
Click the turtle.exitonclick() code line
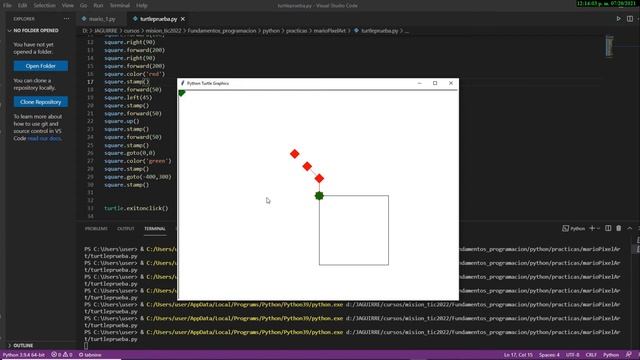point(136,208)
